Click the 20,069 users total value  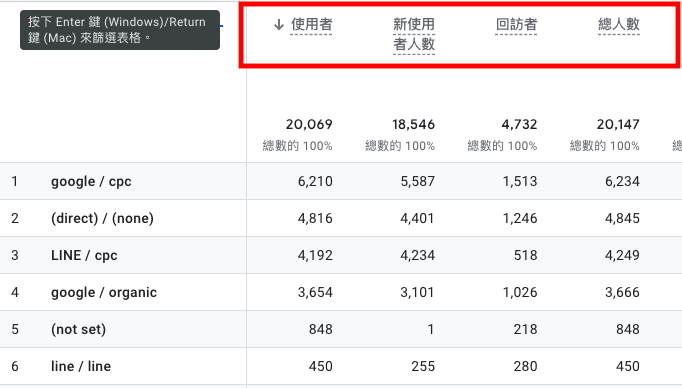309,125
